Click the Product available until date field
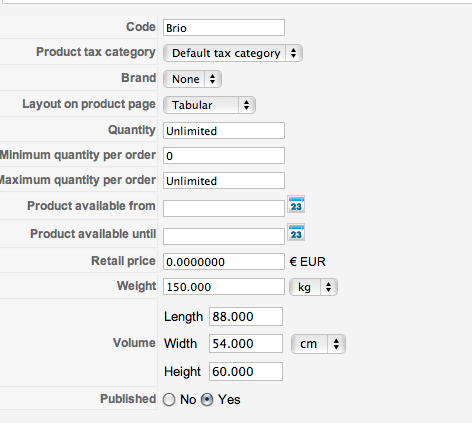Image resolution: width=472 pixels, height=423 pixels. point(224,236)
